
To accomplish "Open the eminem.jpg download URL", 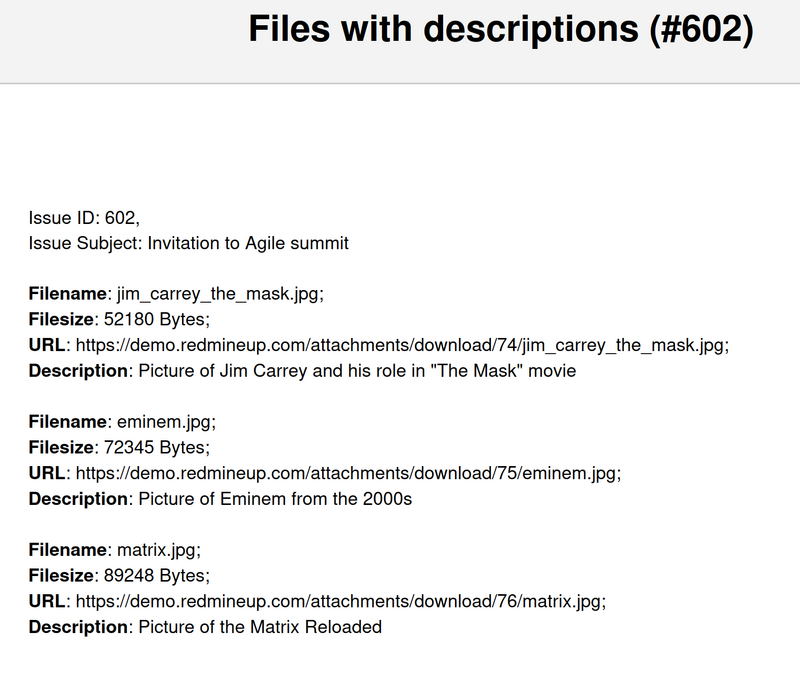I will tap(348, 473).
